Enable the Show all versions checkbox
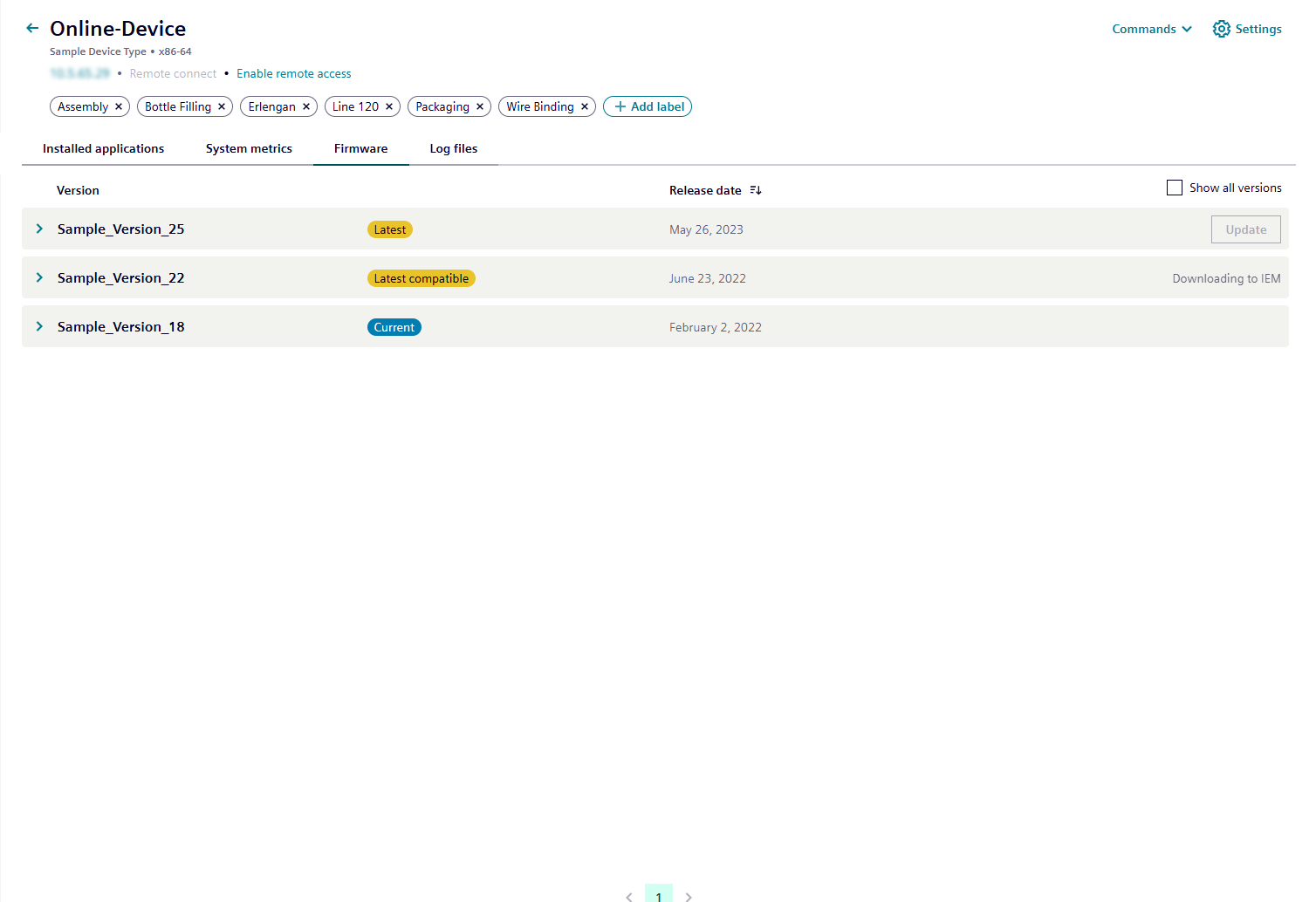The image size is (1316, 902). [1175, 188]
